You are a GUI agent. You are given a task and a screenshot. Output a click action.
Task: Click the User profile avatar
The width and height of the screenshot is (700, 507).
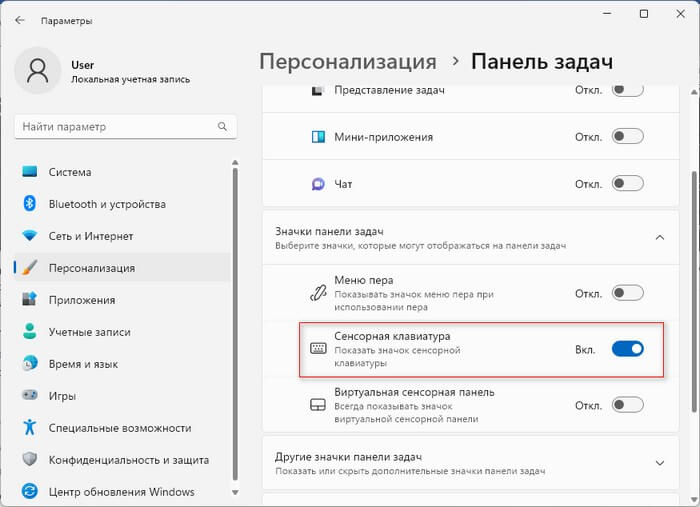[38, 71]
